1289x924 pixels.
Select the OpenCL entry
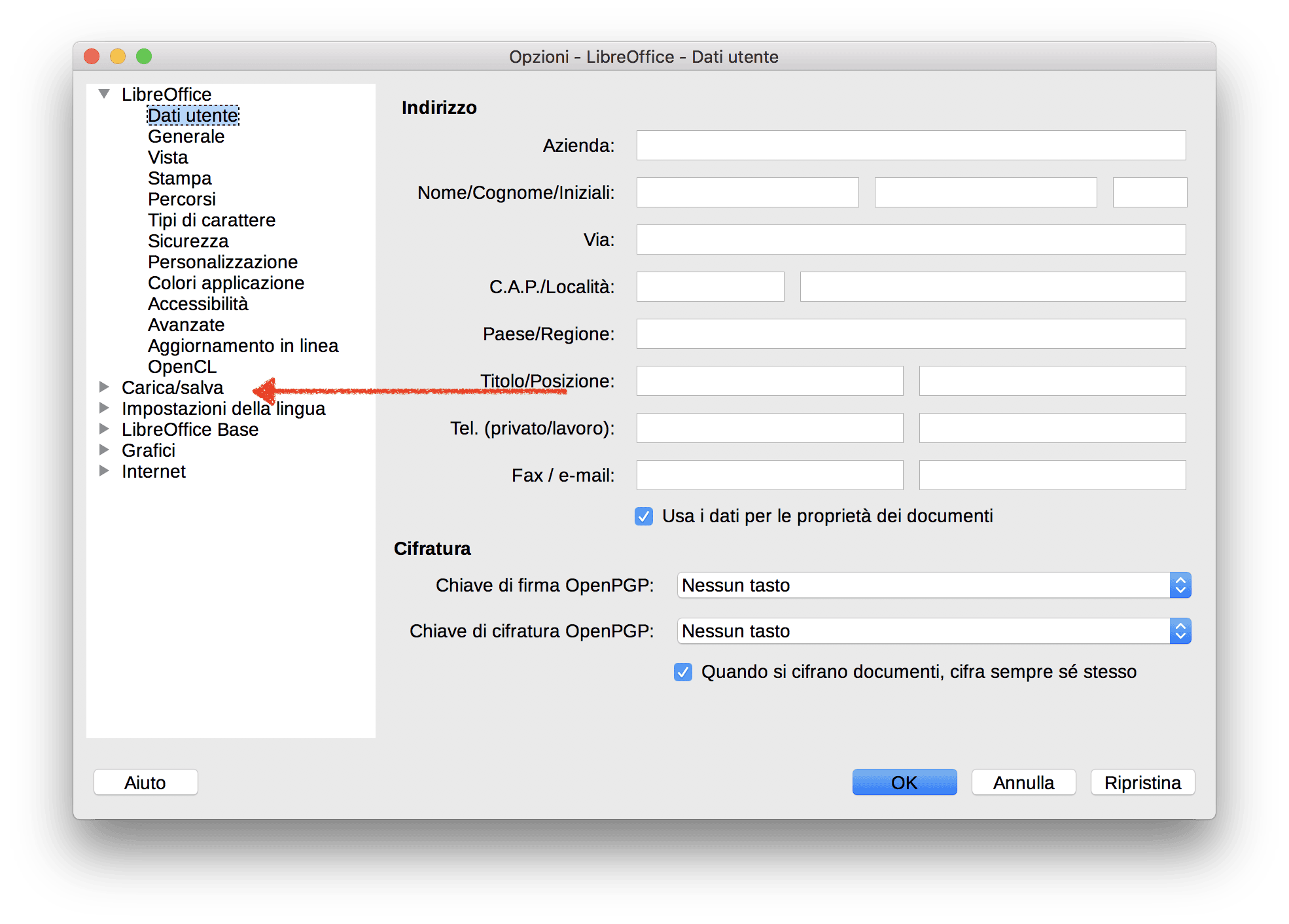coord(182,366)
